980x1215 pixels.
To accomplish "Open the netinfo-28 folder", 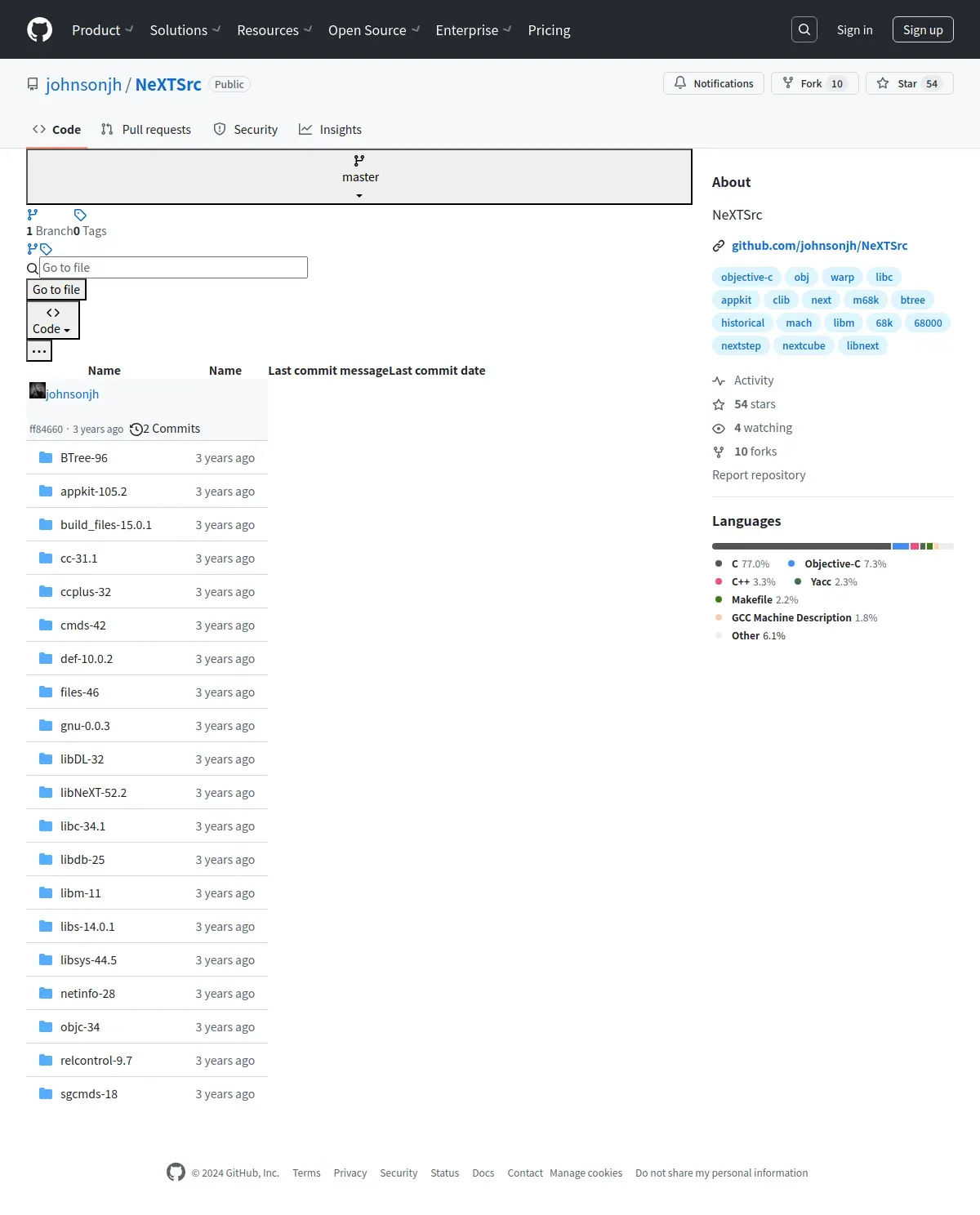I will click(x=87, y=993).
